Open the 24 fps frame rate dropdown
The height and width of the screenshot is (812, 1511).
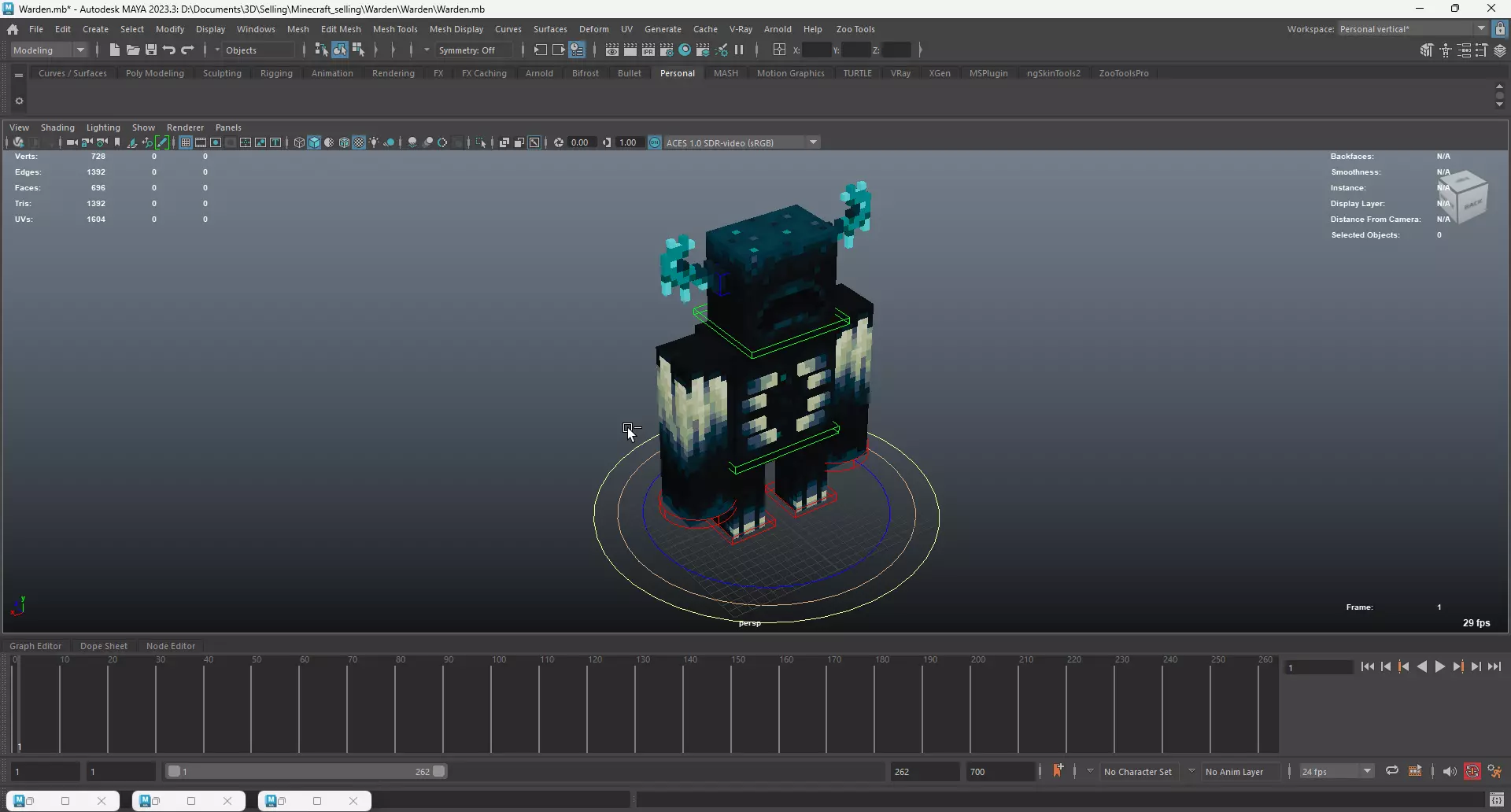[x=1336, y=771]
